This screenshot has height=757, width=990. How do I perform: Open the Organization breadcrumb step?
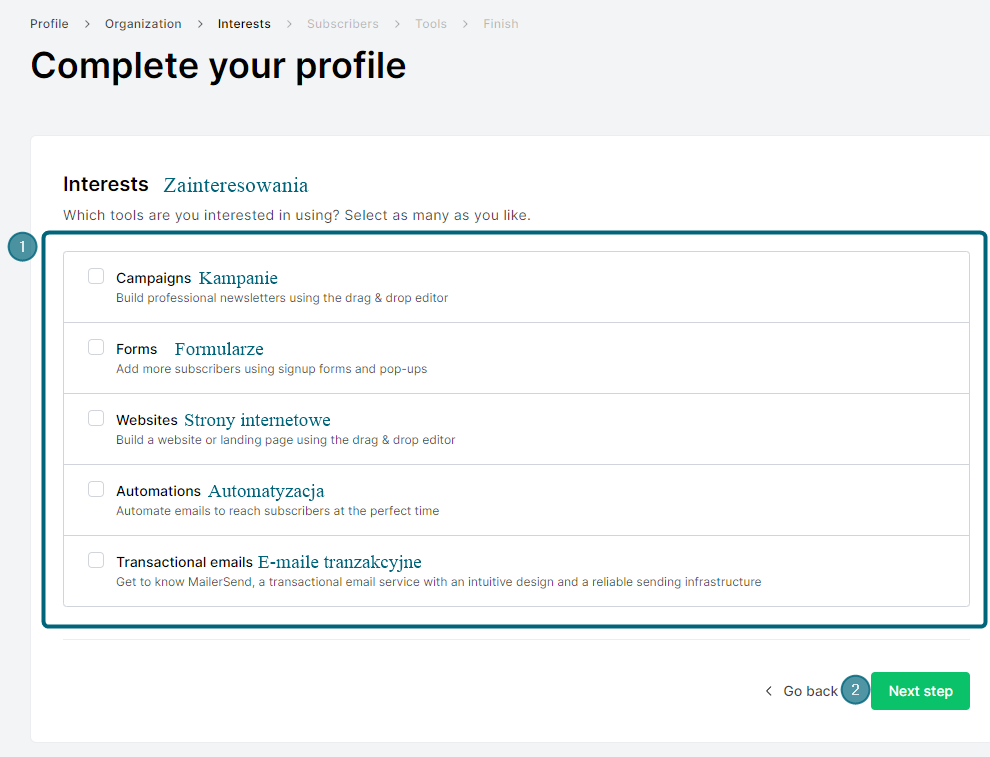point(143,24)
